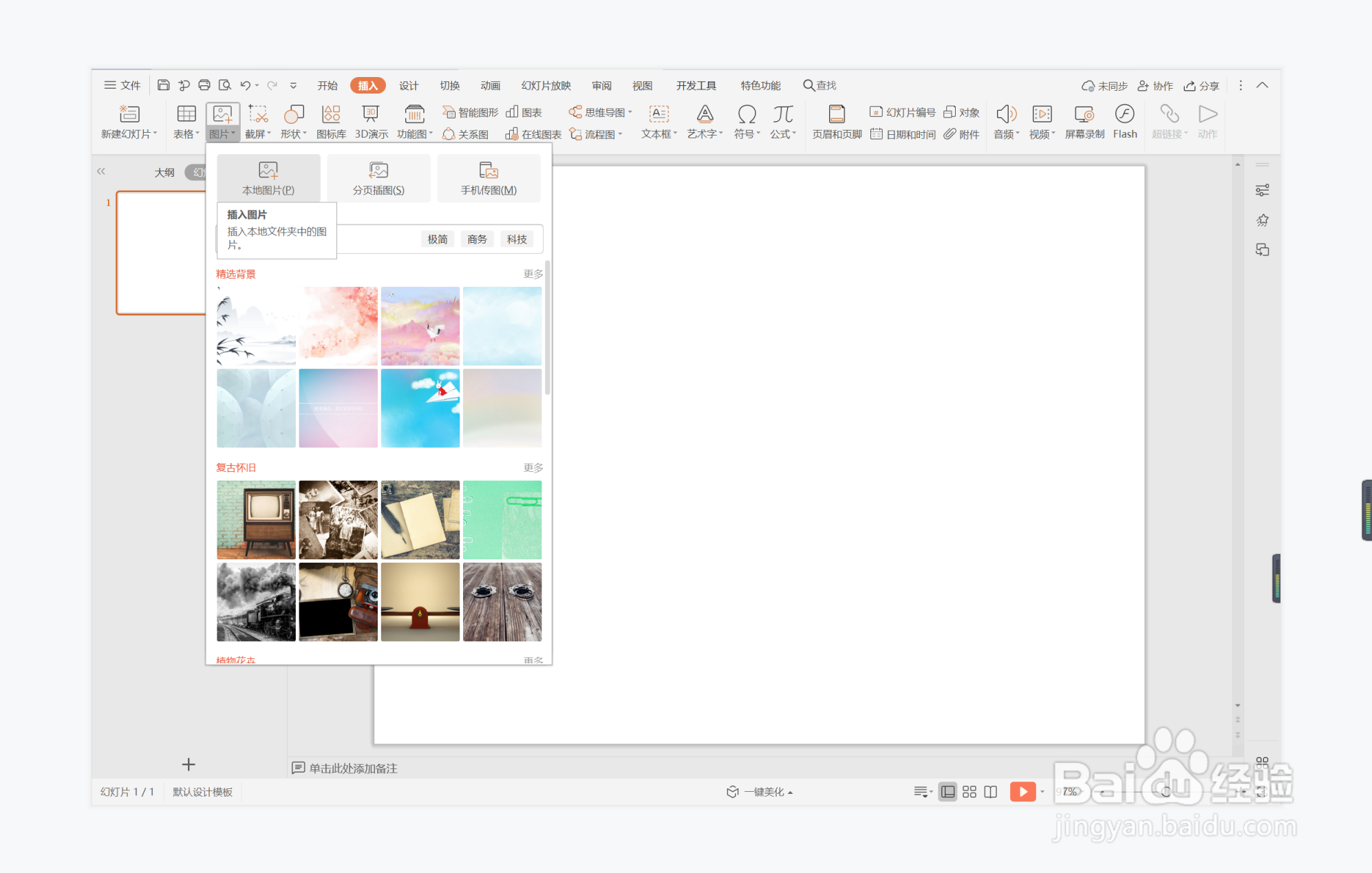Screen dimensions: 1372x873
Task: Toggle slide sorter view
Action: pyautogui.click(x=969, y=792)
